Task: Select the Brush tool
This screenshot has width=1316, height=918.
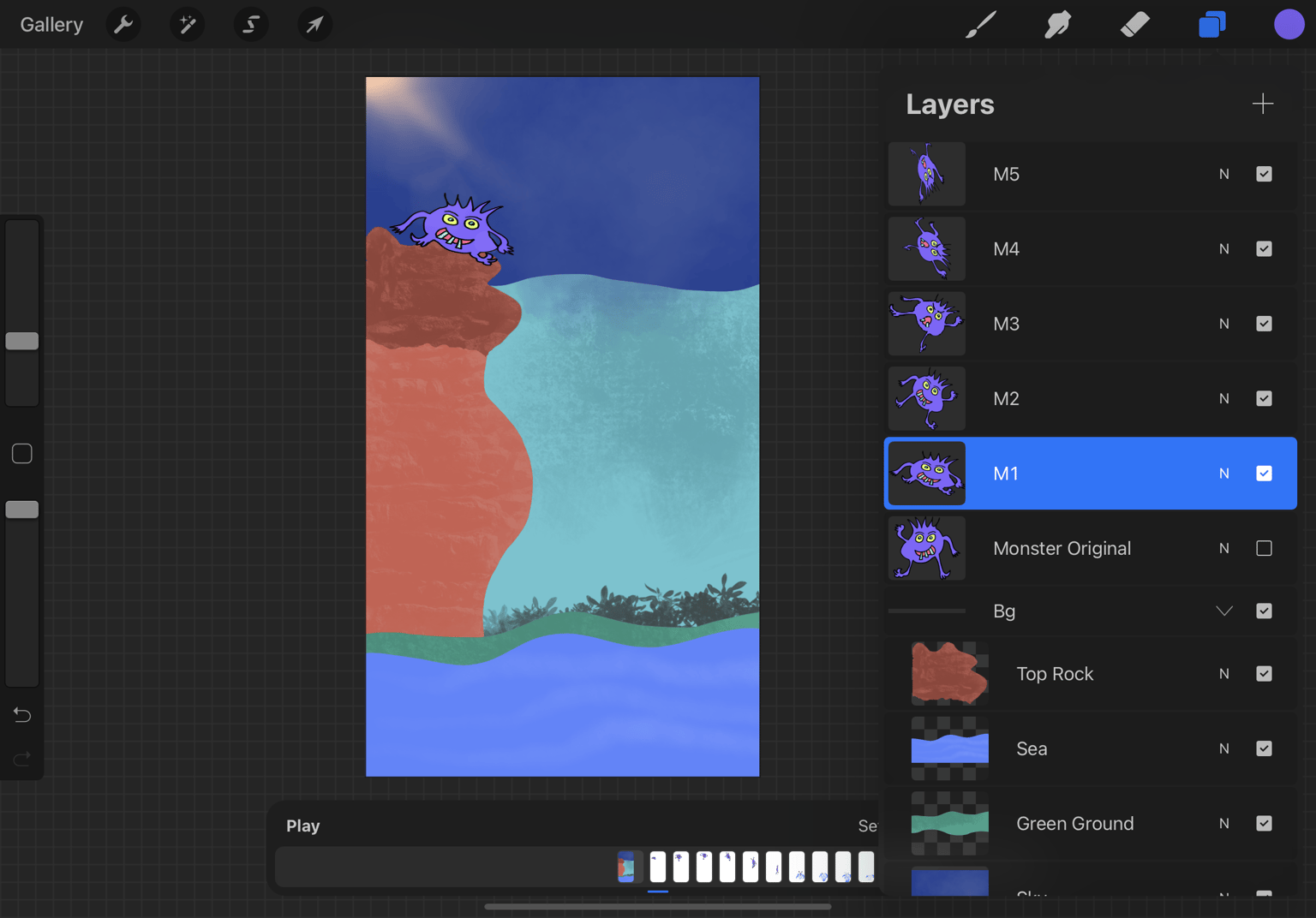Action: coord(981,24)
